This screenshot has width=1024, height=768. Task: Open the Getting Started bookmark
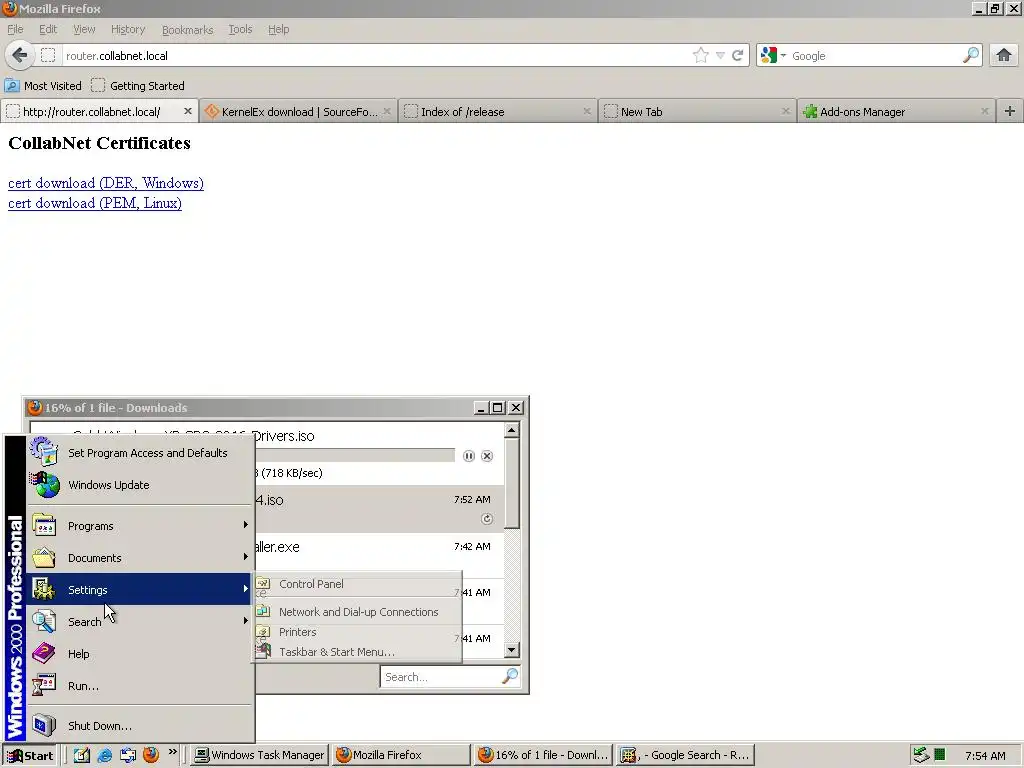pyautogui.click(x=138, y=86)
